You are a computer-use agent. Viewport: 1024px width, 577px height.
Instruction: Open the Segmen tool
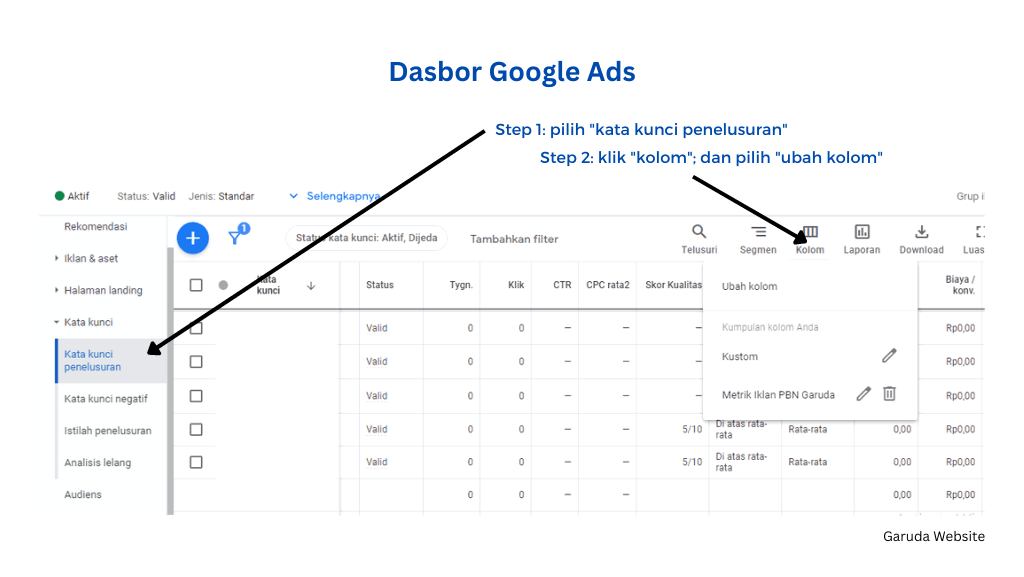[x=758, y=239]
